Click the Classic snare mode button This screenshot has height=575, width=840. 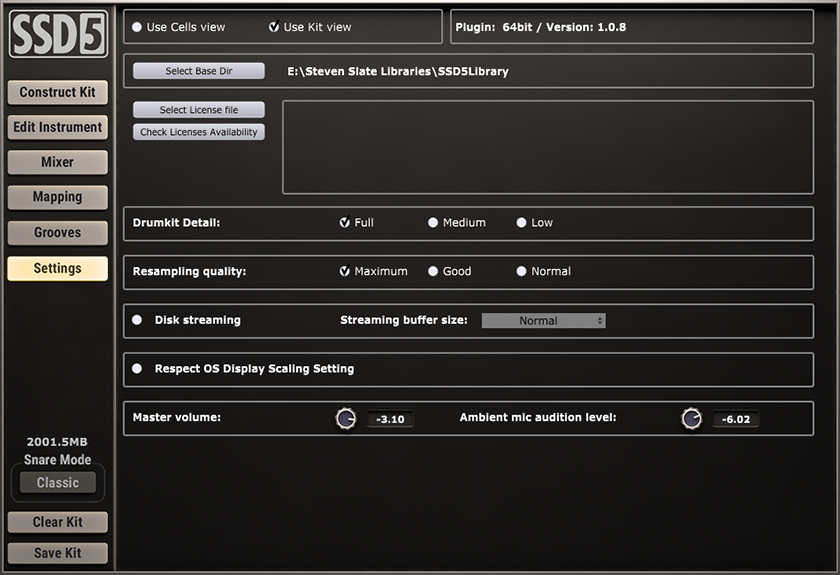[x=57, y=483]
